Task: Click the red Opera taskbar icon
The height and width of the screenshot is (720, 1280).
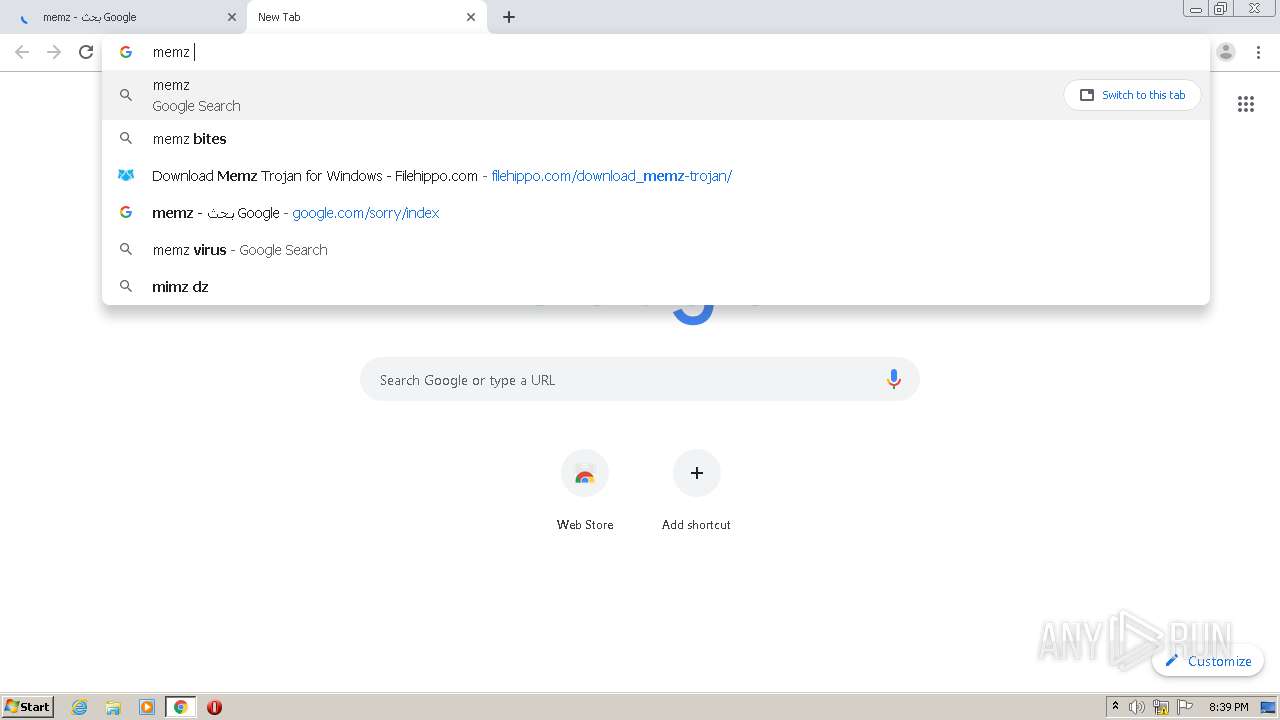Action: coord(214,707)
